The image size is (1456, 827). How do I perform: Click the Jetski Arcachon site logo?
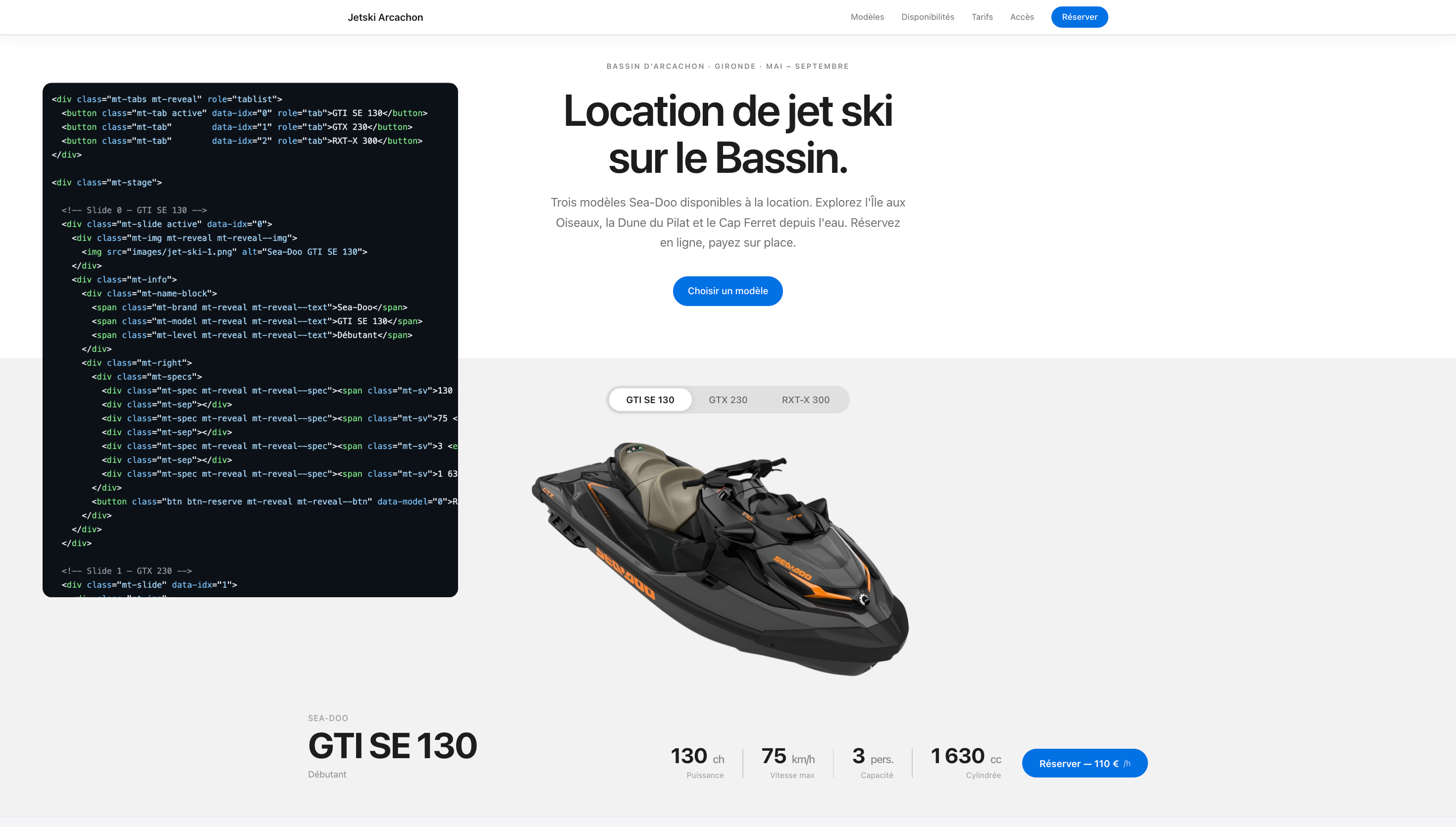385,17
